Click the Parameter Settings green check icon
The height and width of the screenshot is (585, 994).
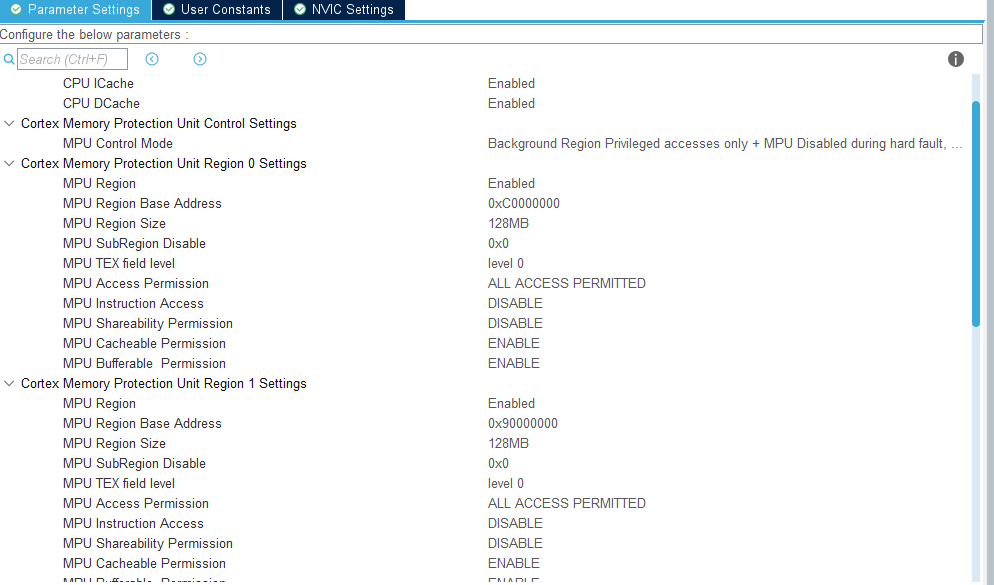click(x=15, y=9)
